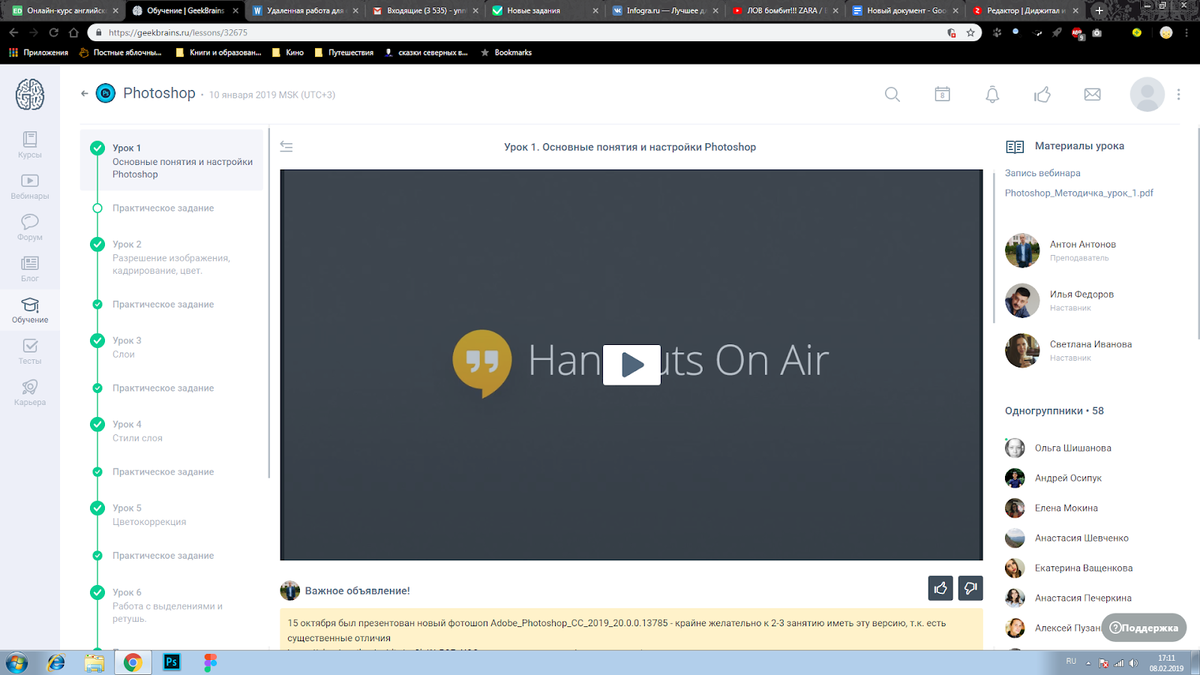The height and width of the screenshot is (675, 1200).
Task: Switch to Онлайн-курс английского browser tab
Action: (64, 11)
